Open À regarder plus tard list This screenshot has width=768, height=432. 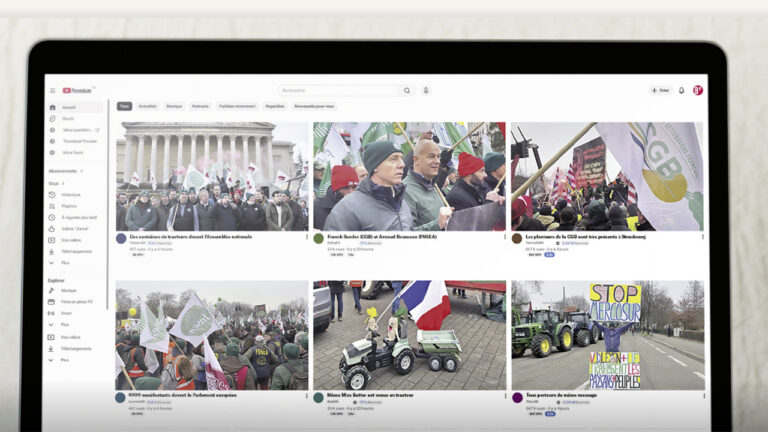(x=78, y=217)
